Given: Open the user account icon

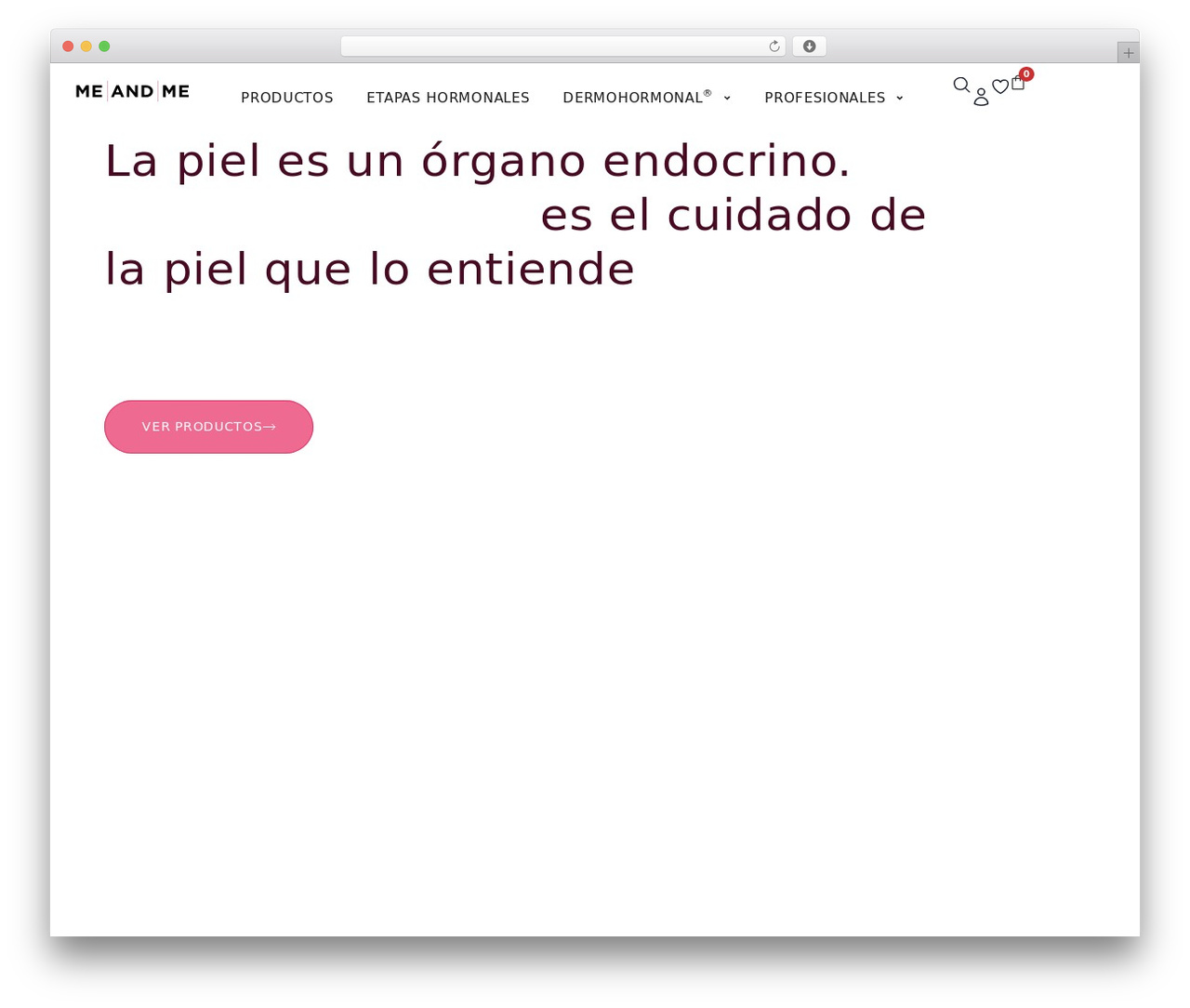Looking at the screenshot, I should pyautogui.click(x=981, y=97).
